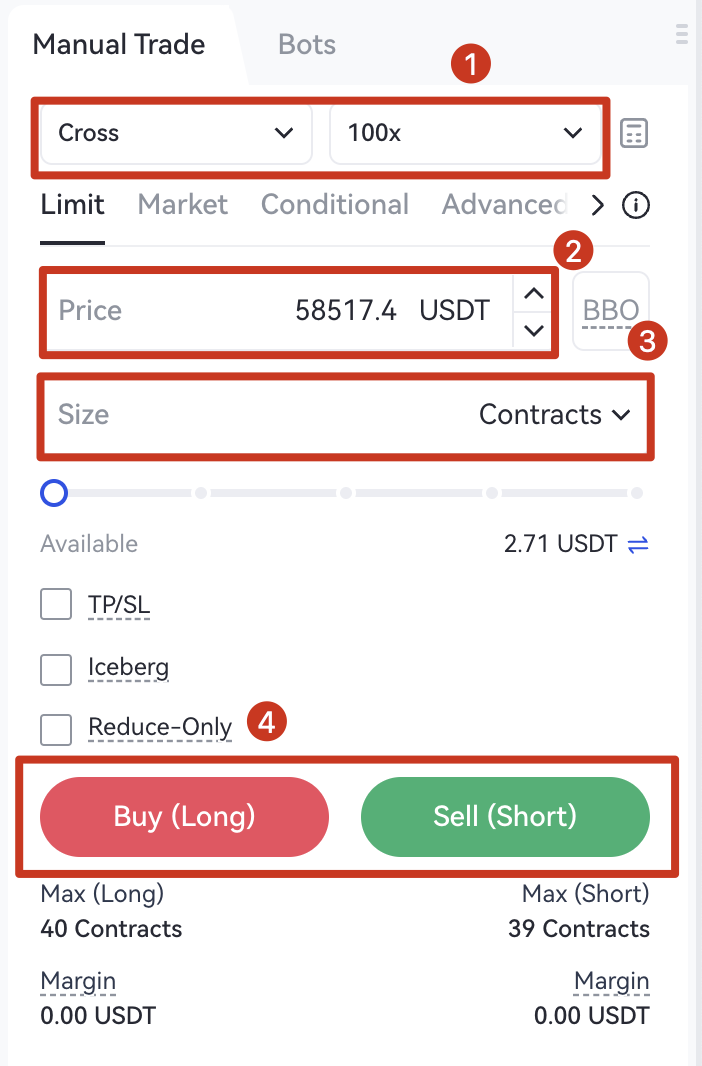702x1066 pixels.
Task: Increase price with the up arrow
Action: point(535,293)
